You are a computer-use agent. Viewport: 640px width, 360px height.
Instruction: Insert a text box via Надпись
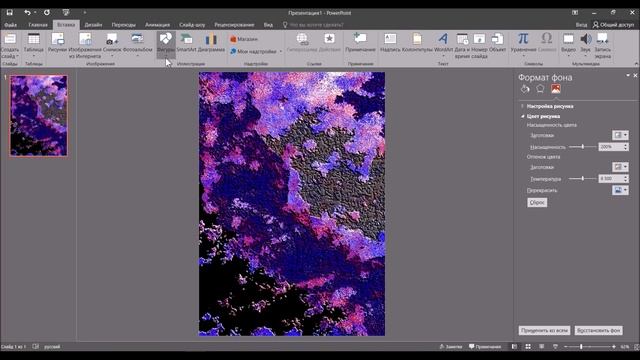[390, 43]
